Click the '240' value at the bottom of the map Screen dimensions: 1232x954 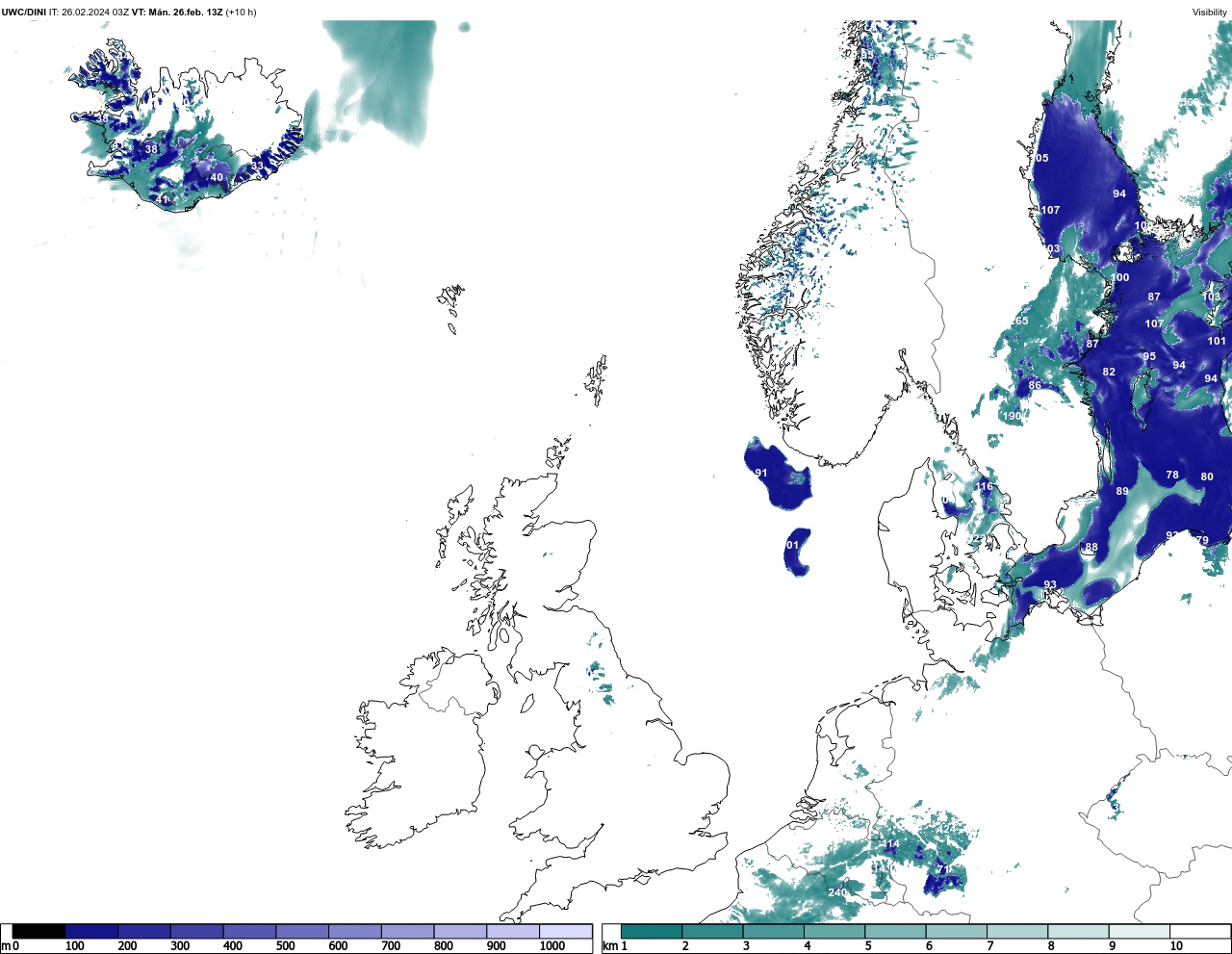click(837, 892)
